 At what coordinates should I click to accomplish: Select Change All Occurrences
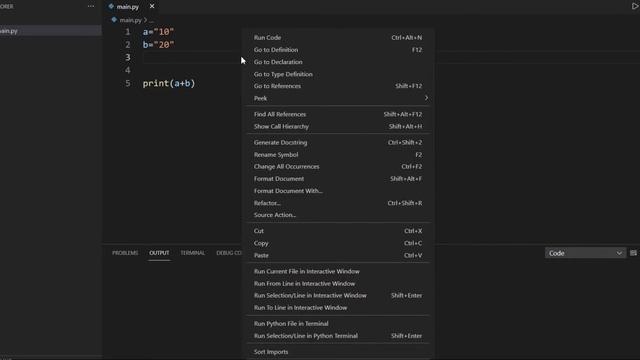pos(338,167)
